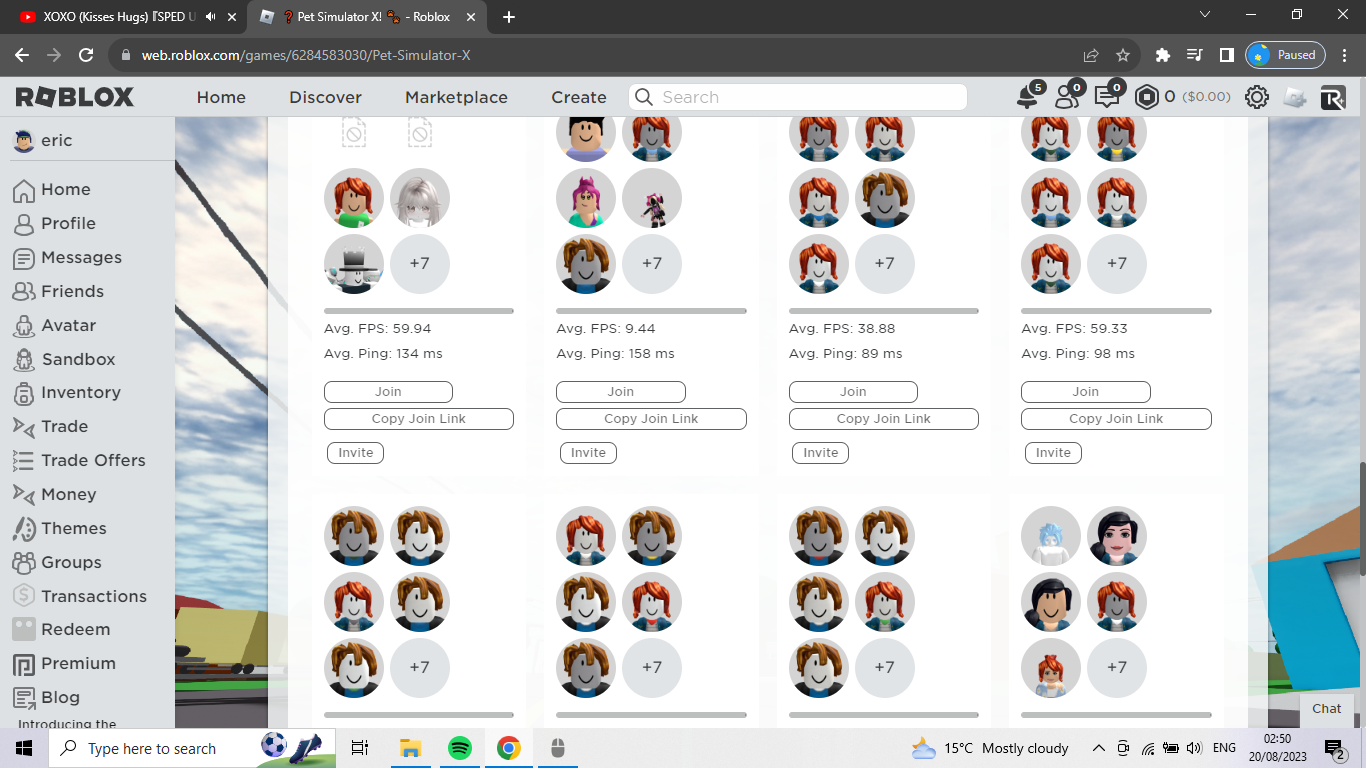The image size is (1366, 768).
Task: Show hidden system tray icons
Action: coord(1098,748)
